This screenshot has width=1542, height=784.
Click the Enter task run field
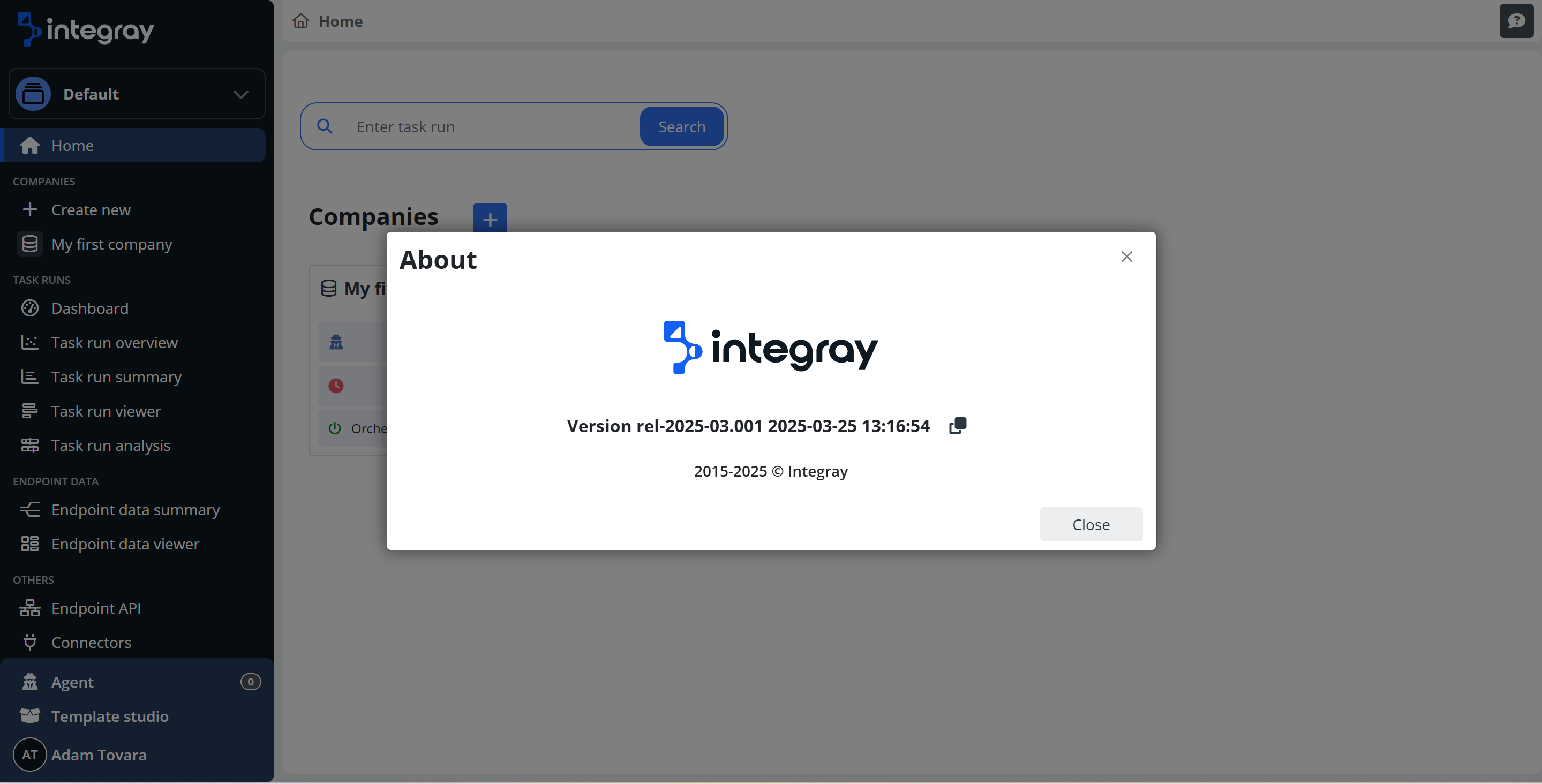[491, 127]
